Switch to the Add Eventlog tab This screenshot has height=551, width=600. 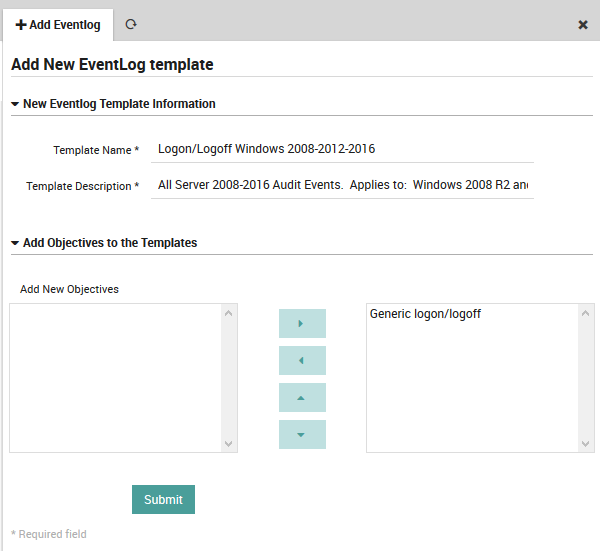coord(58,25)
